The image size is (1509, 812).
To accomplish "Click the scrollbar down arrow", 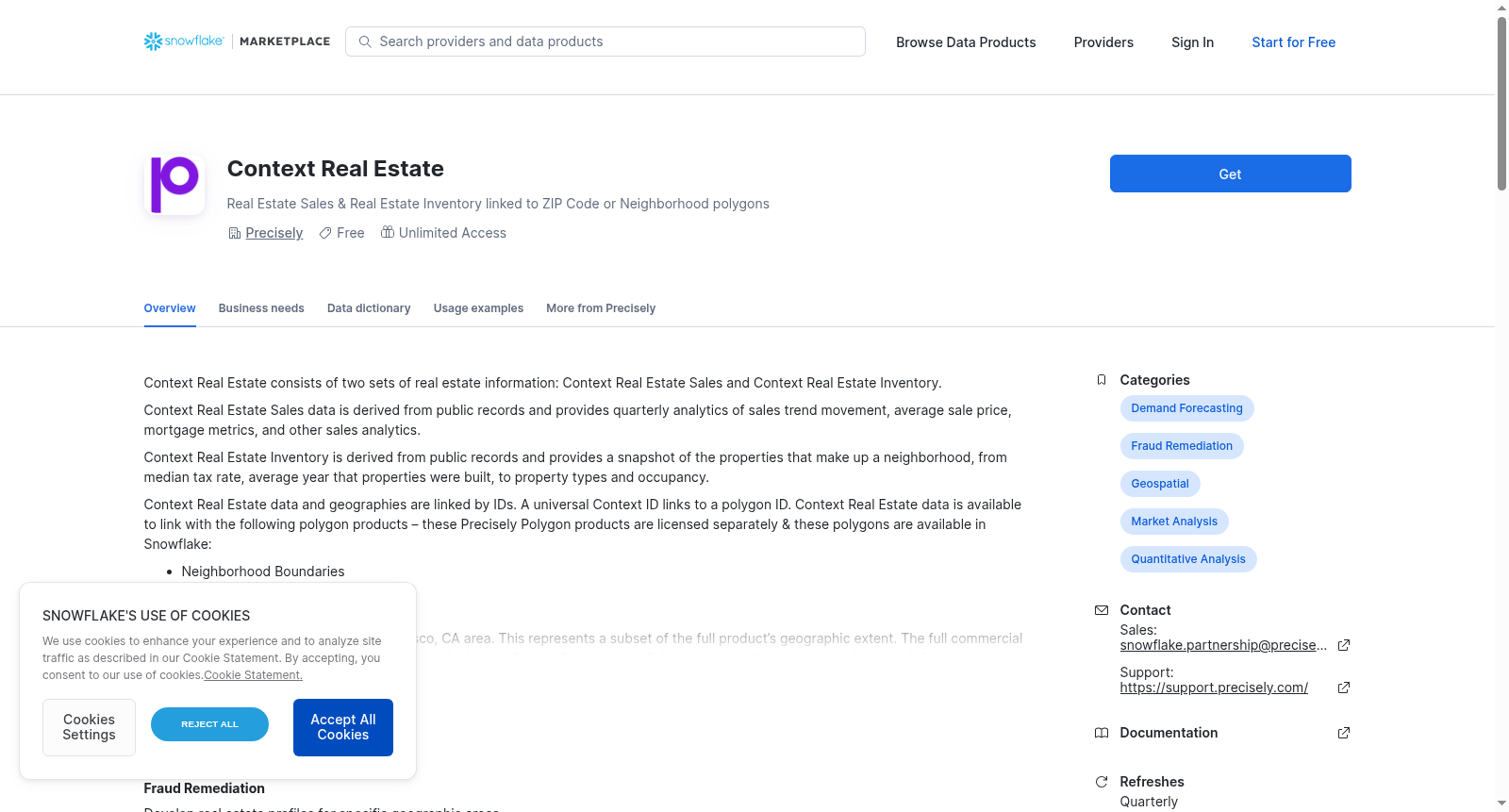I will pos(1501,804).
